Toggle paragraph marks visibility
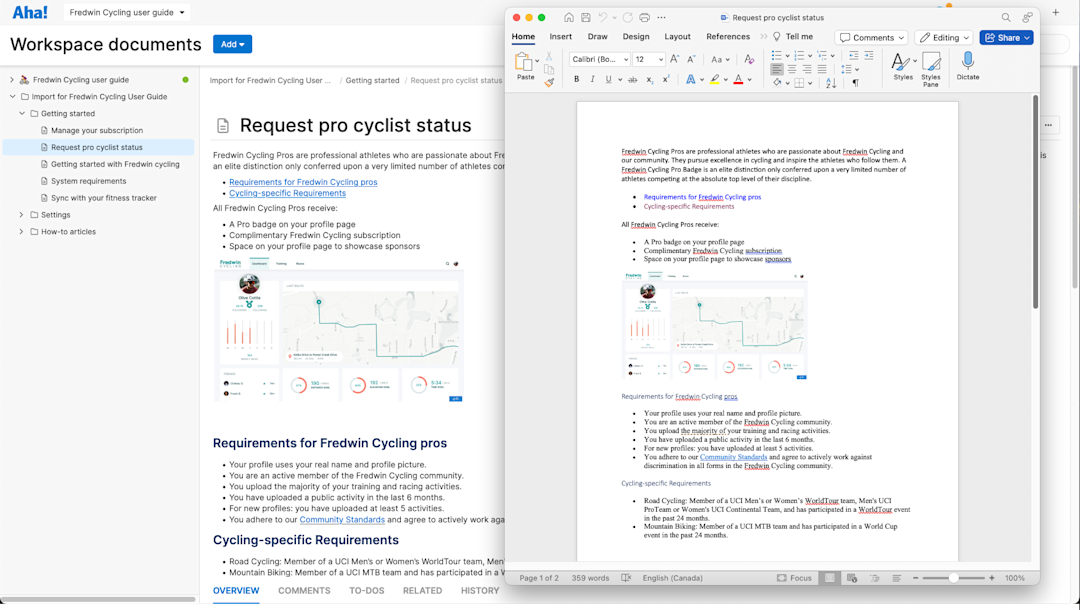The image size is (1080, 610). tap(856, 82)
